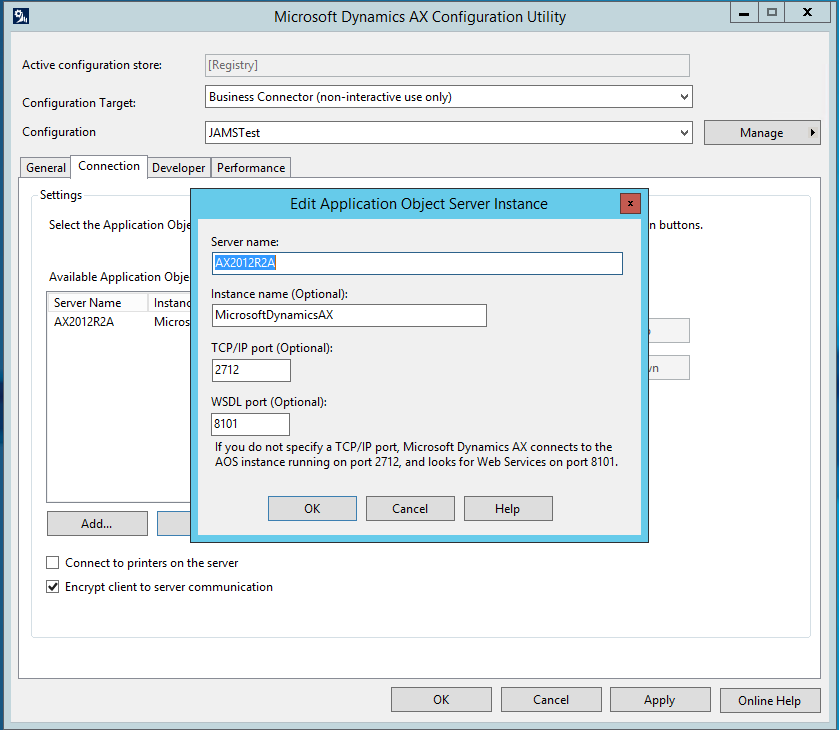Click the Add... button
This screenshot has width=839, height=730.
(97, 523)
